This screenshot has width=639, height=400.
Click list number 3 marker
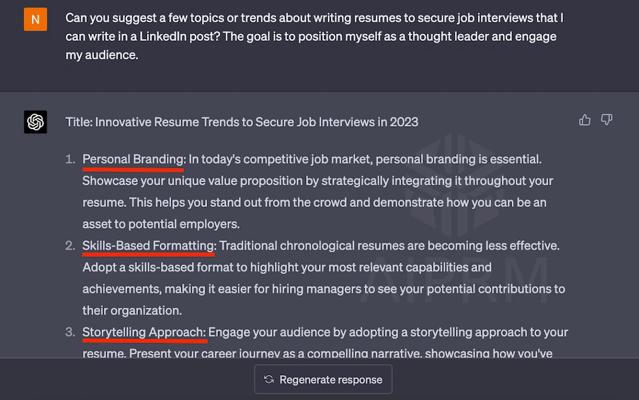coord(69,333)
